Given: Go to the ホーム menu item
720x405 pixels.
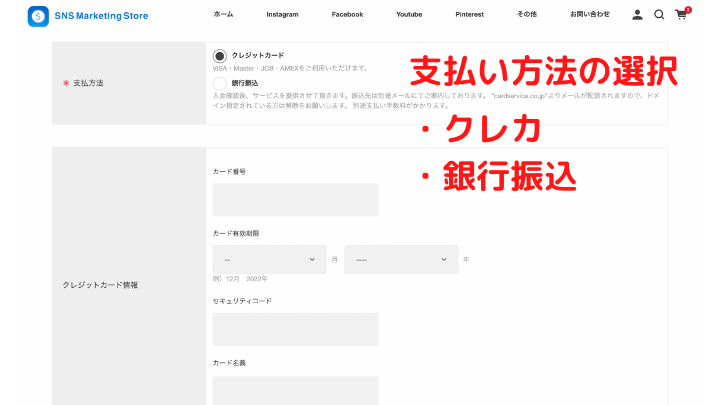Looking at the screenshot, I should [x=224, y=15].
